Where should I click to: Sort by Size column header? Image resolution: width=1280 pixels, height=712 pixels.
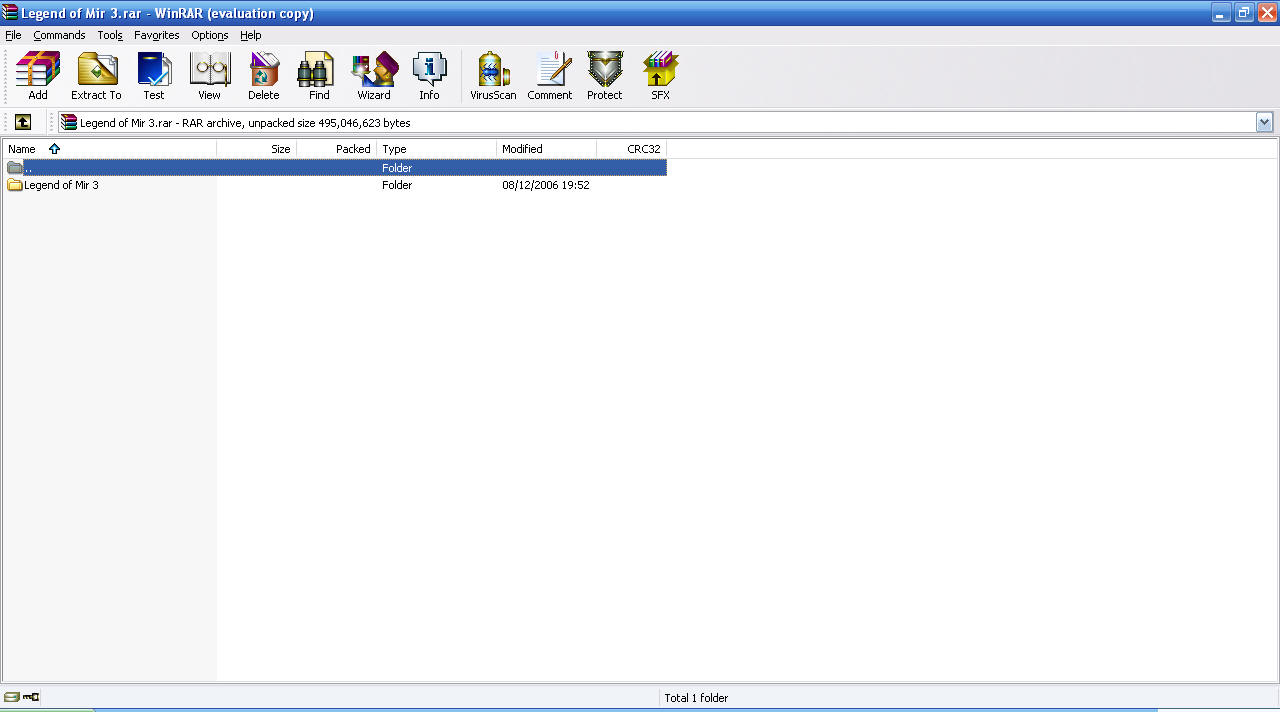pyautogui.click(x=257, y=149)
